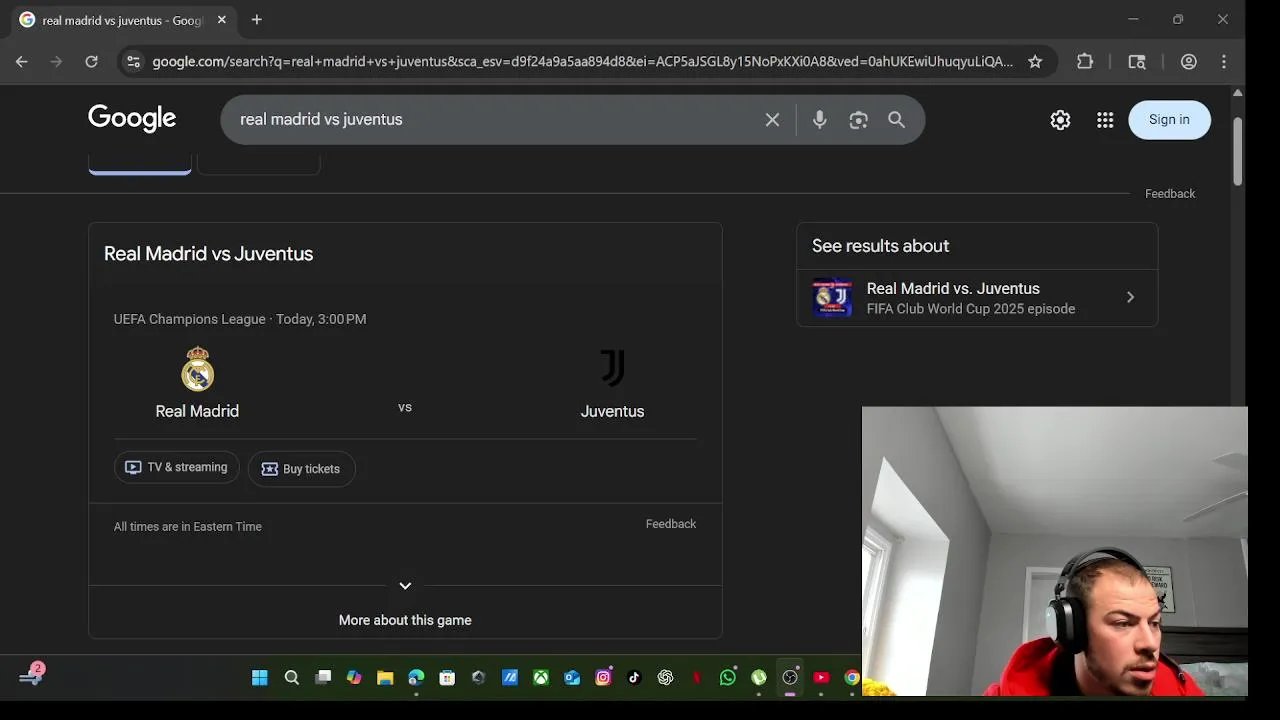Screen dimensions: 1280x720
Task: Open Copilot from the taskbar
Action: coord(354,678)
